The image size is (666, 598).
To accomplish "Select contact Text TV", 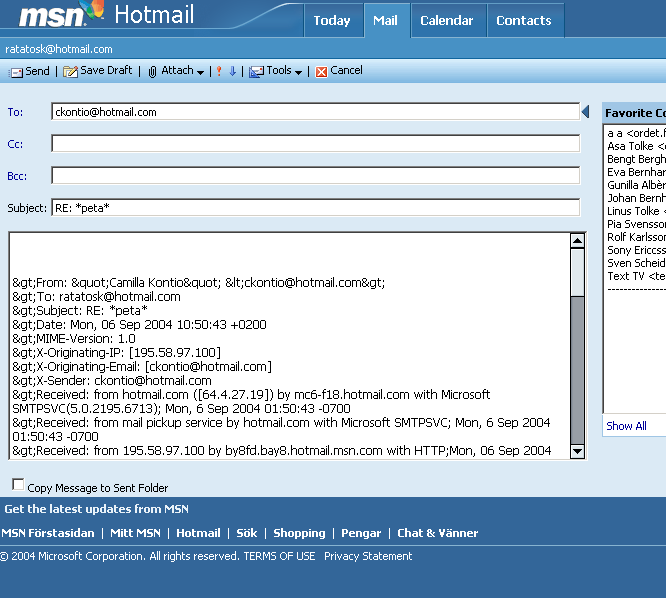I will (636, 276).
